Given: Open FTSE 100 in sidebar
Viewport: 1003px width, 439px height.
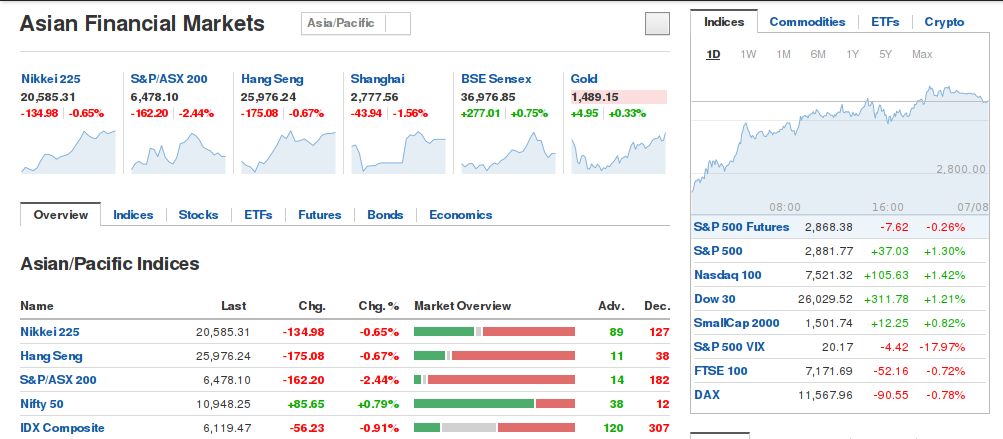Looking at the screenshot, I should click(721, 371).
